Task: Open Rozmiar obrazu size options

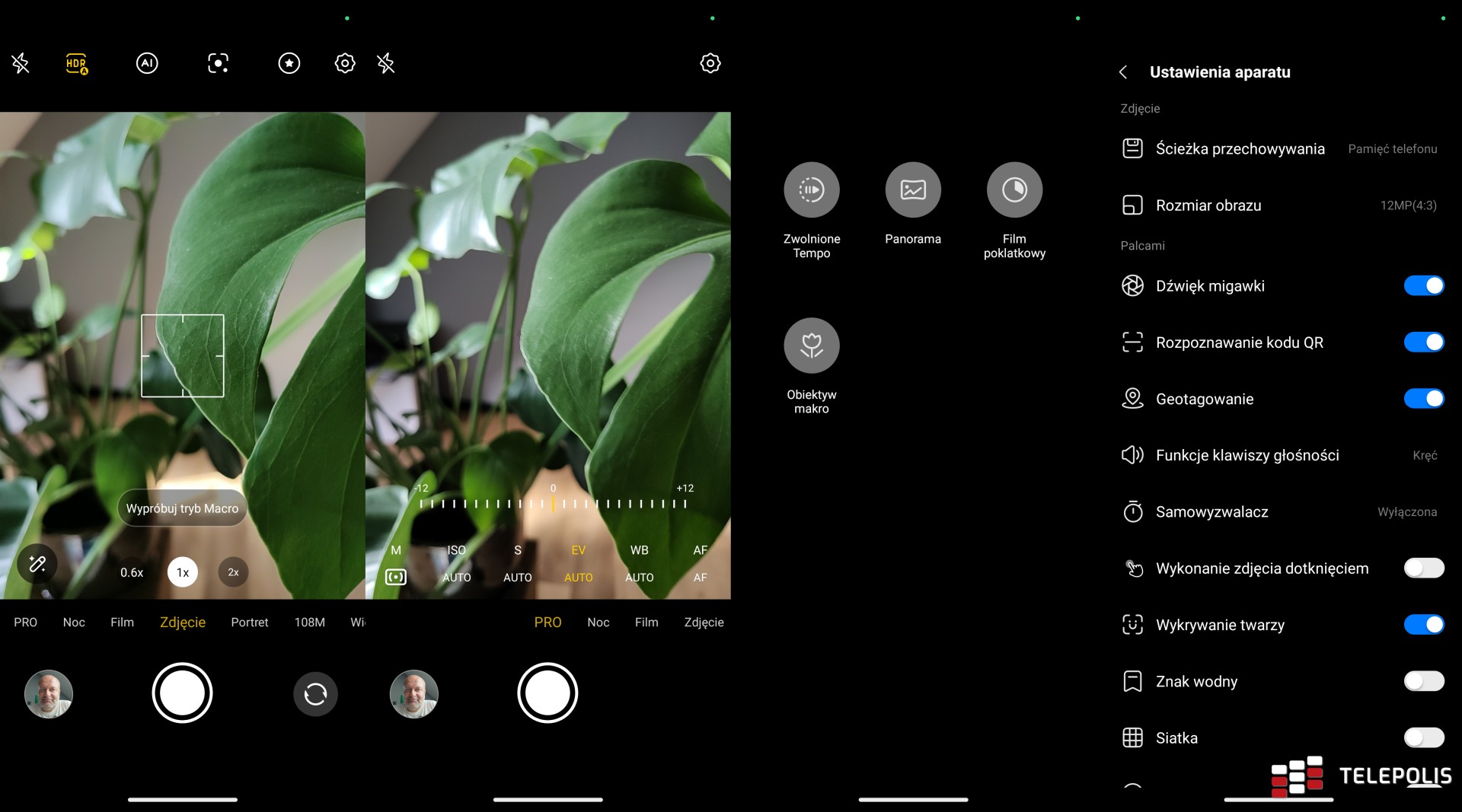Action: pyautogui.click(x=1279, y=205)
